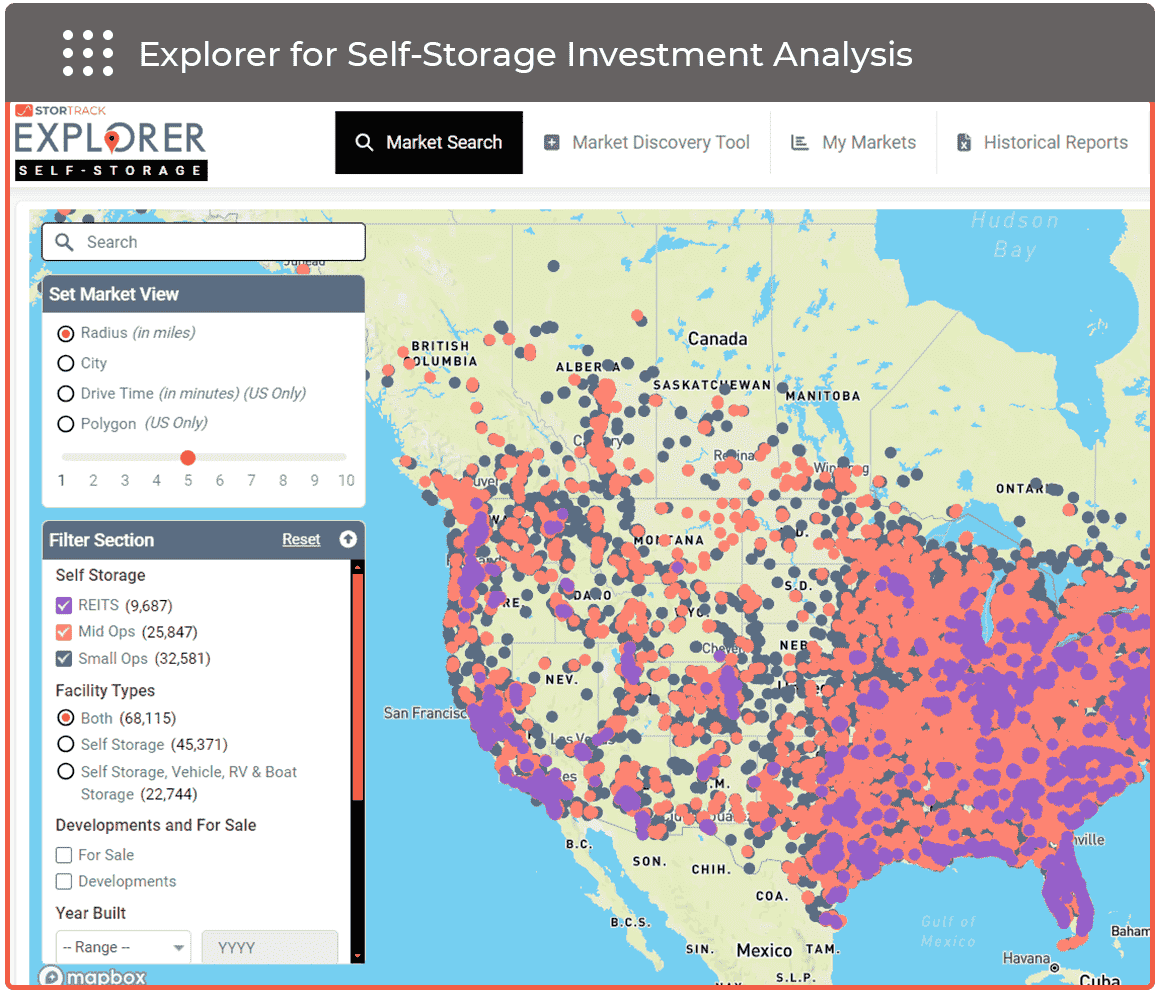The height and width of the screenshot is (994, 1160).
Task: Select the City market view radio button
Action: pos(65,363)
